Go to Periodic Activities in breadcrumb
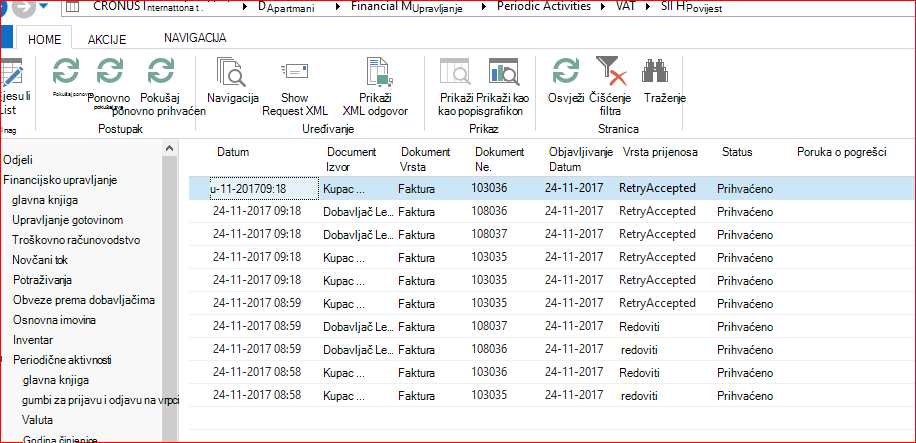The width and height of the screenshot is (916, 443). click(x=544, y=7)
